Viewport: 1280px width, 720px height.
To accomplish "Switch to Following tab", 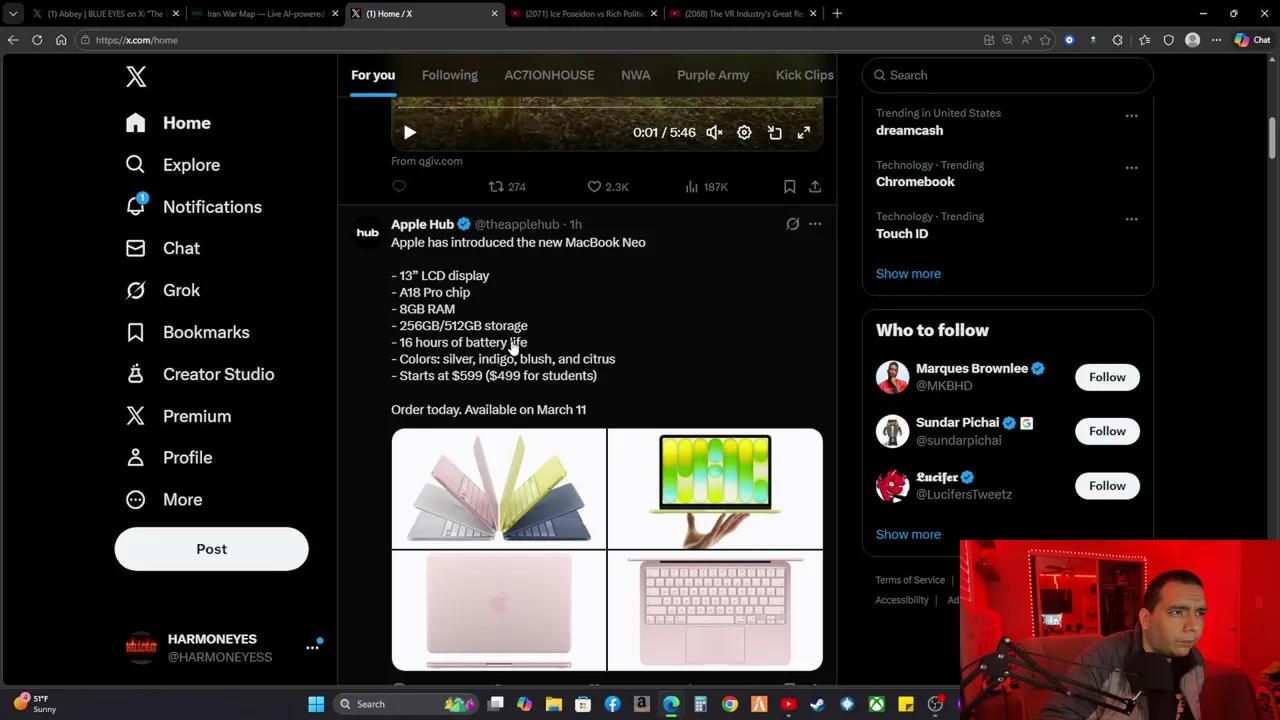I will pos(450,75).
